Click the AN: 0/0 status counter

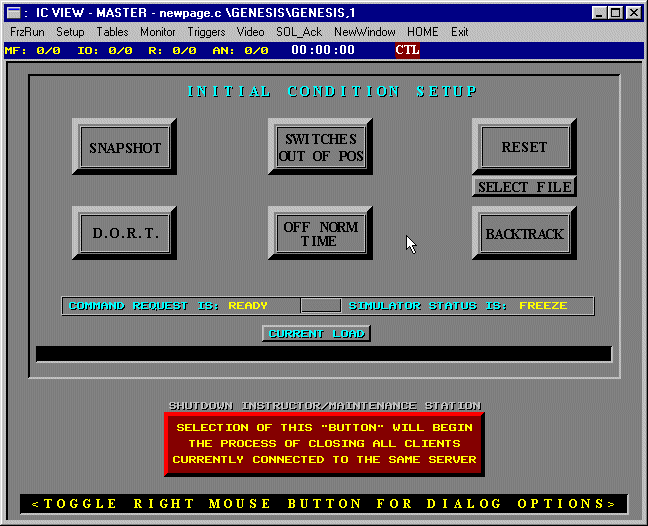point(241,50)
